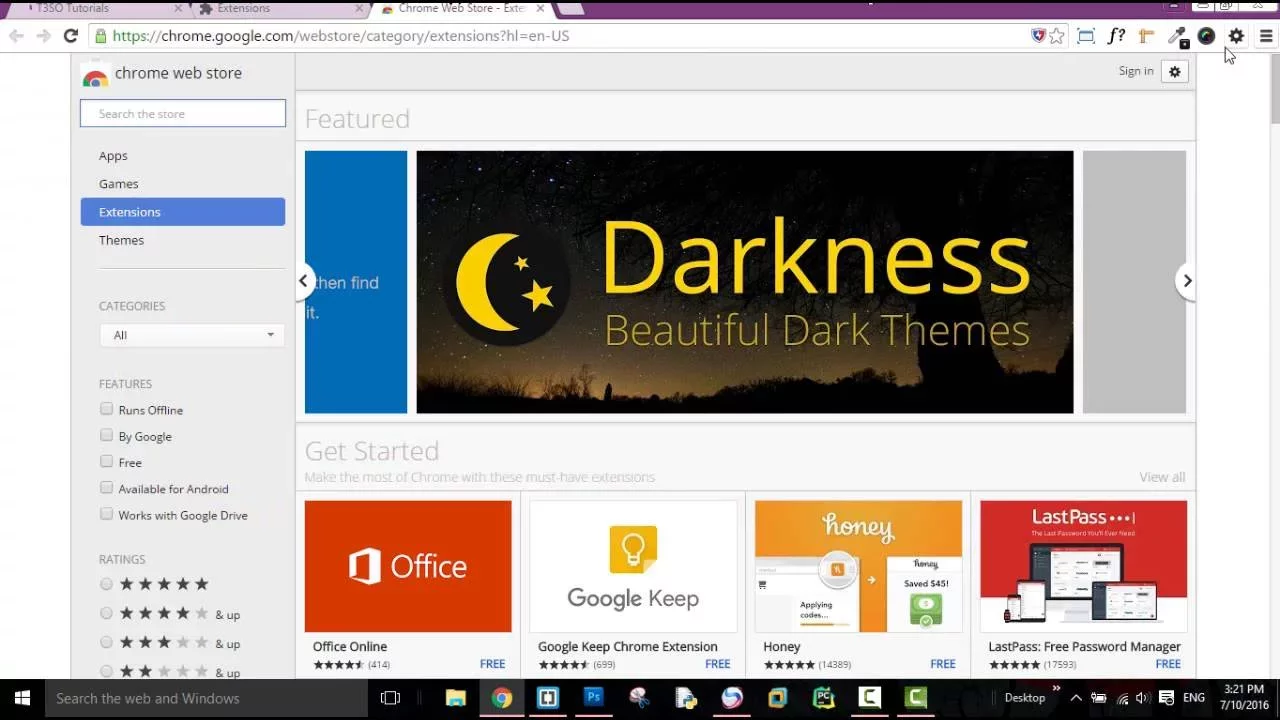Screen dimensions: 1280x720
Task: Open the action center notifications icon
Action: click(1166, 698)
